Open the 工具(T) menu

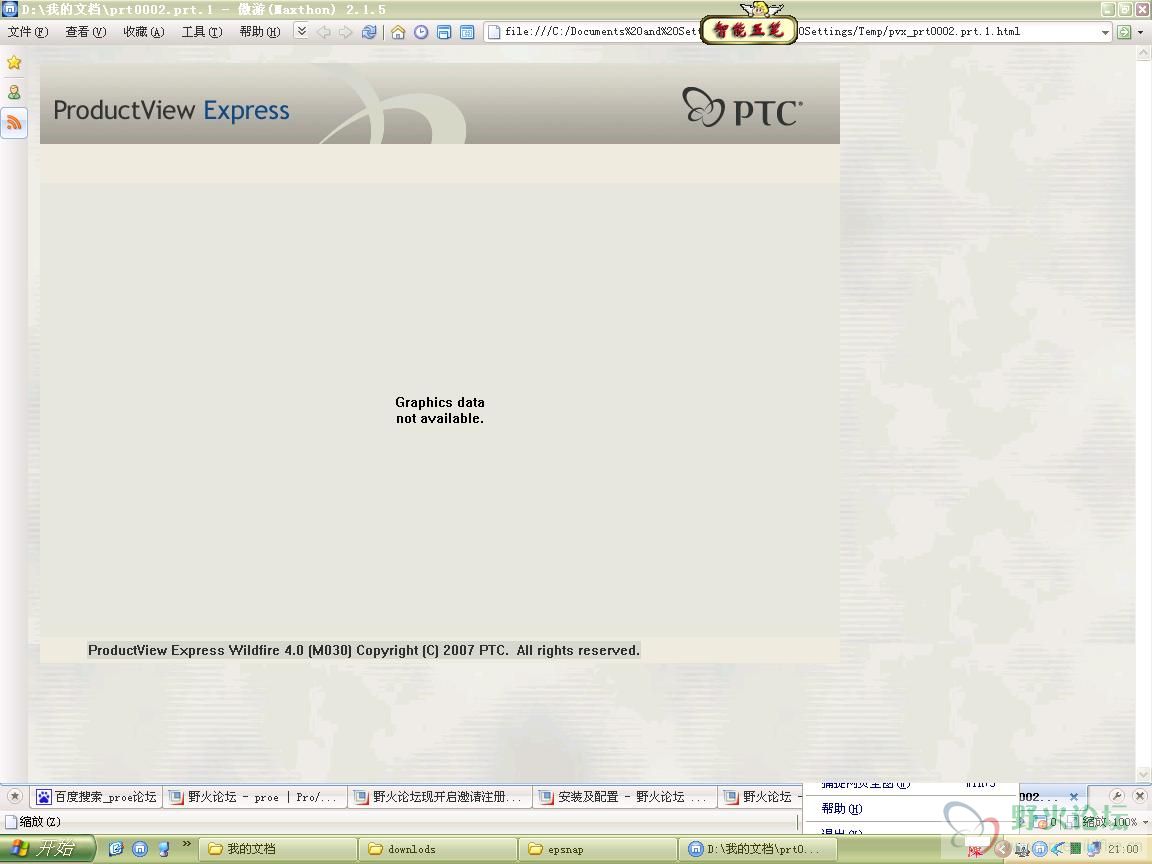click(201, 32)
